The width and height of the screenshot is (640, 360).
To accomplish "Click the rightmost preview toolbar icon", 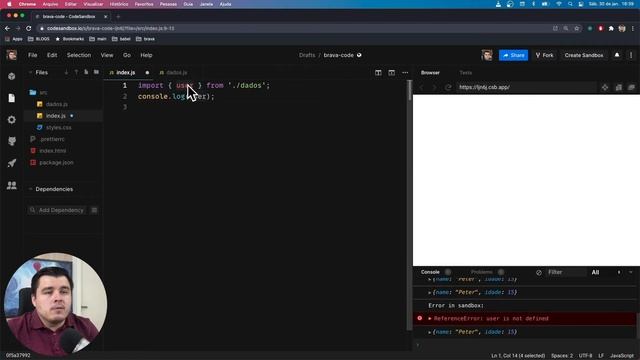I will point(631,87).
